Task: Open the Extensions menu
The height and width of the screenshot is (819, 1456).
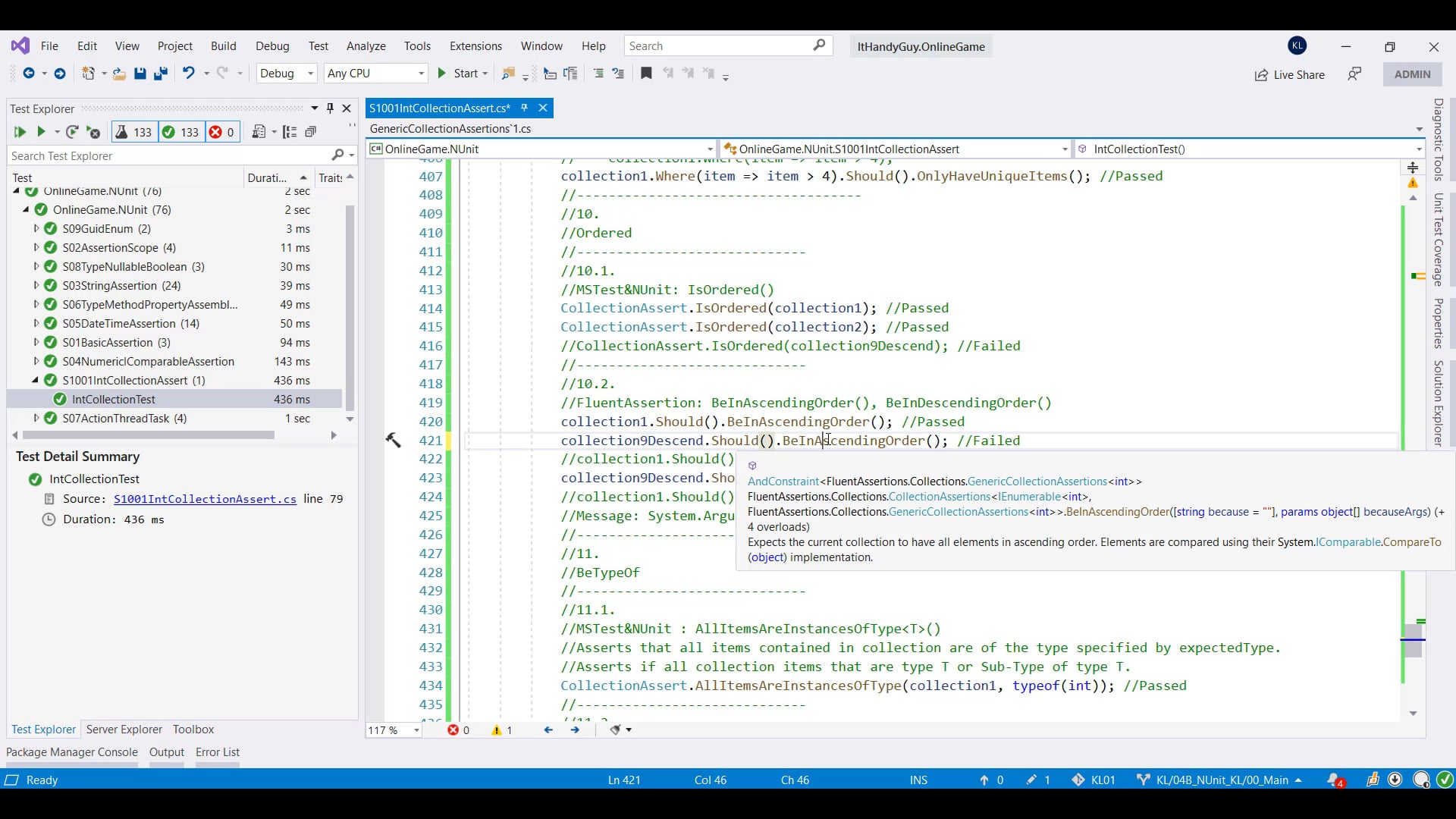Action: point(475,46)
